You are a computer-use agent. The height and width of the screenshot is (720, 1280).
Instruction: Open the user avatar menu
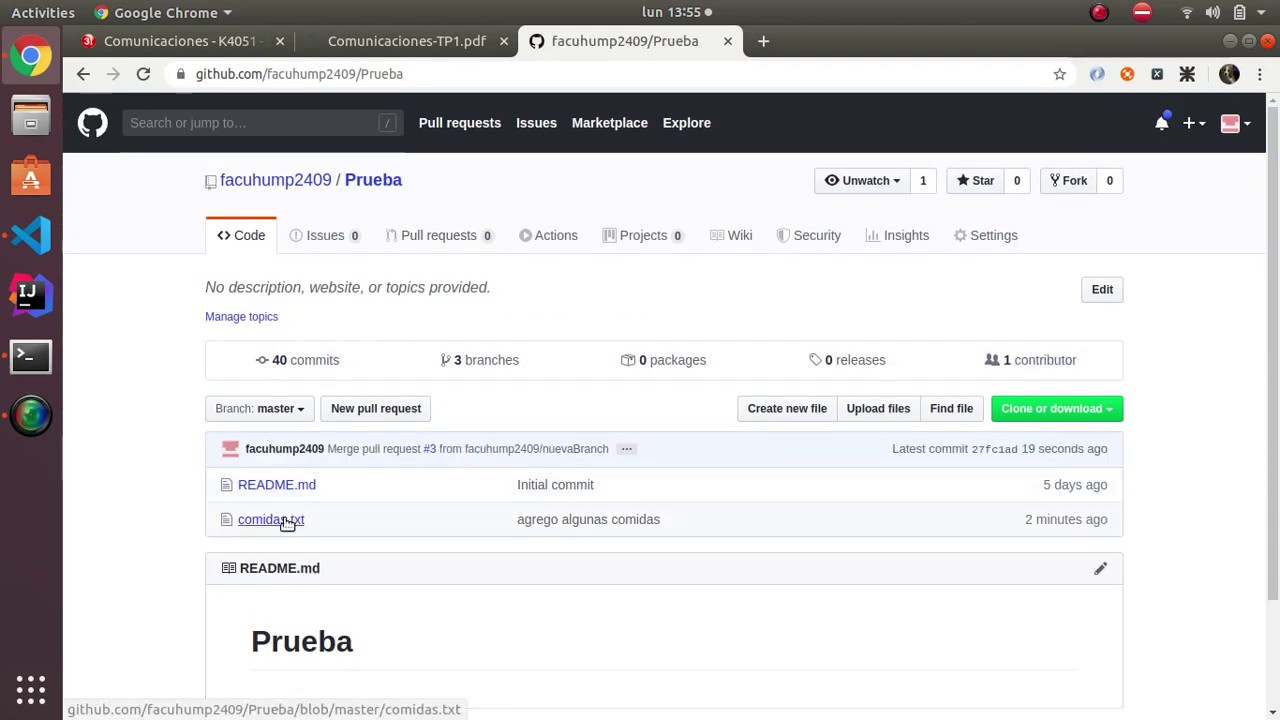[x=1236, y=123]
